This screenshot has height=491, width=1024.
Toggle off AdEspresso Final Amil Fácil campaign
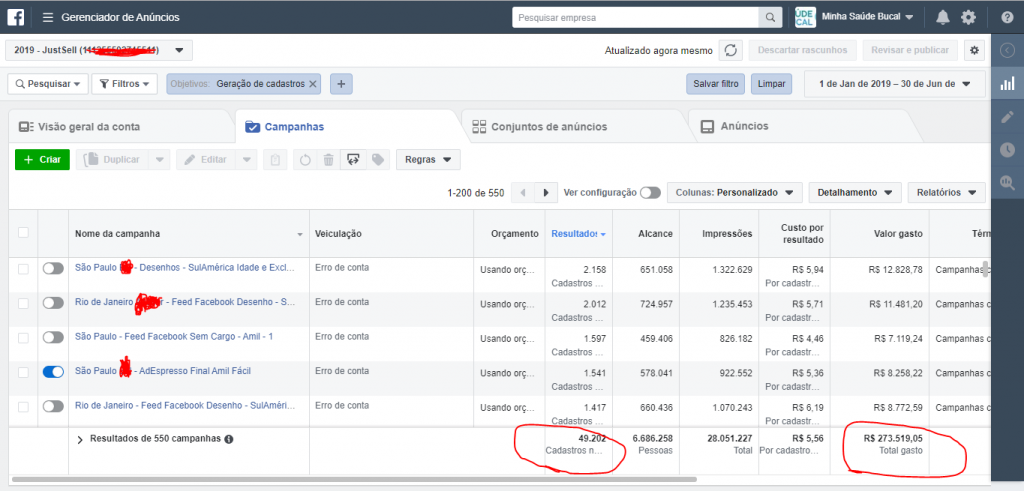53,371
